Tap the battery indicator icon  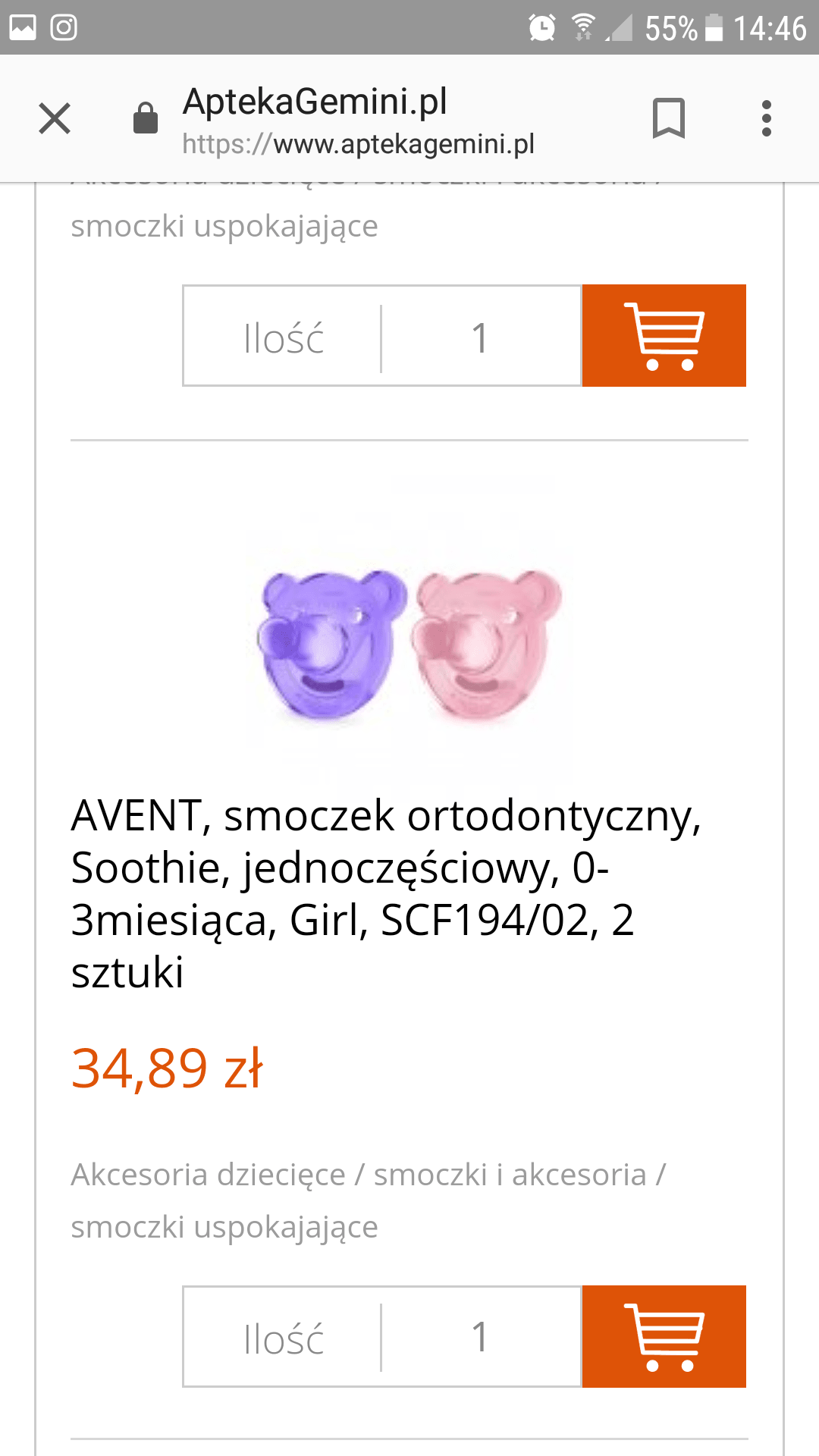714,28
